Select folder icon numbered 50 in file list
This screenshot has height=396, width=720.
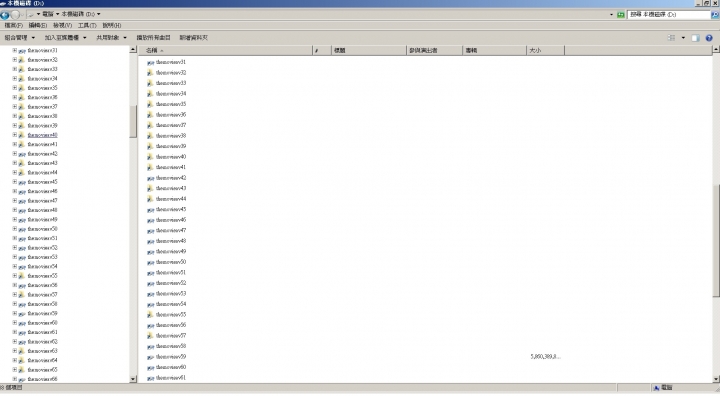pos(150,262)
